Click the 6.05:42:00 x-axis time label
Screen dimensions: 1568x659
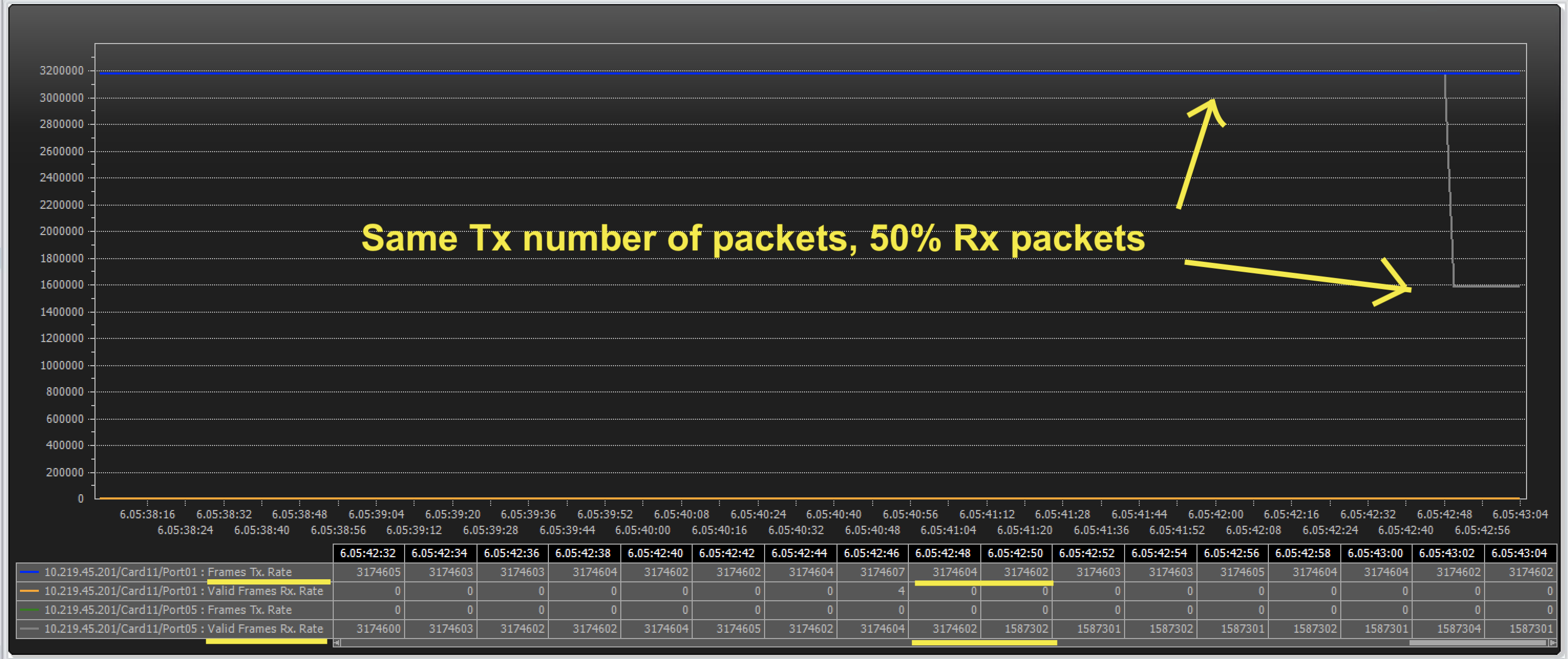tap(1215, 514)
